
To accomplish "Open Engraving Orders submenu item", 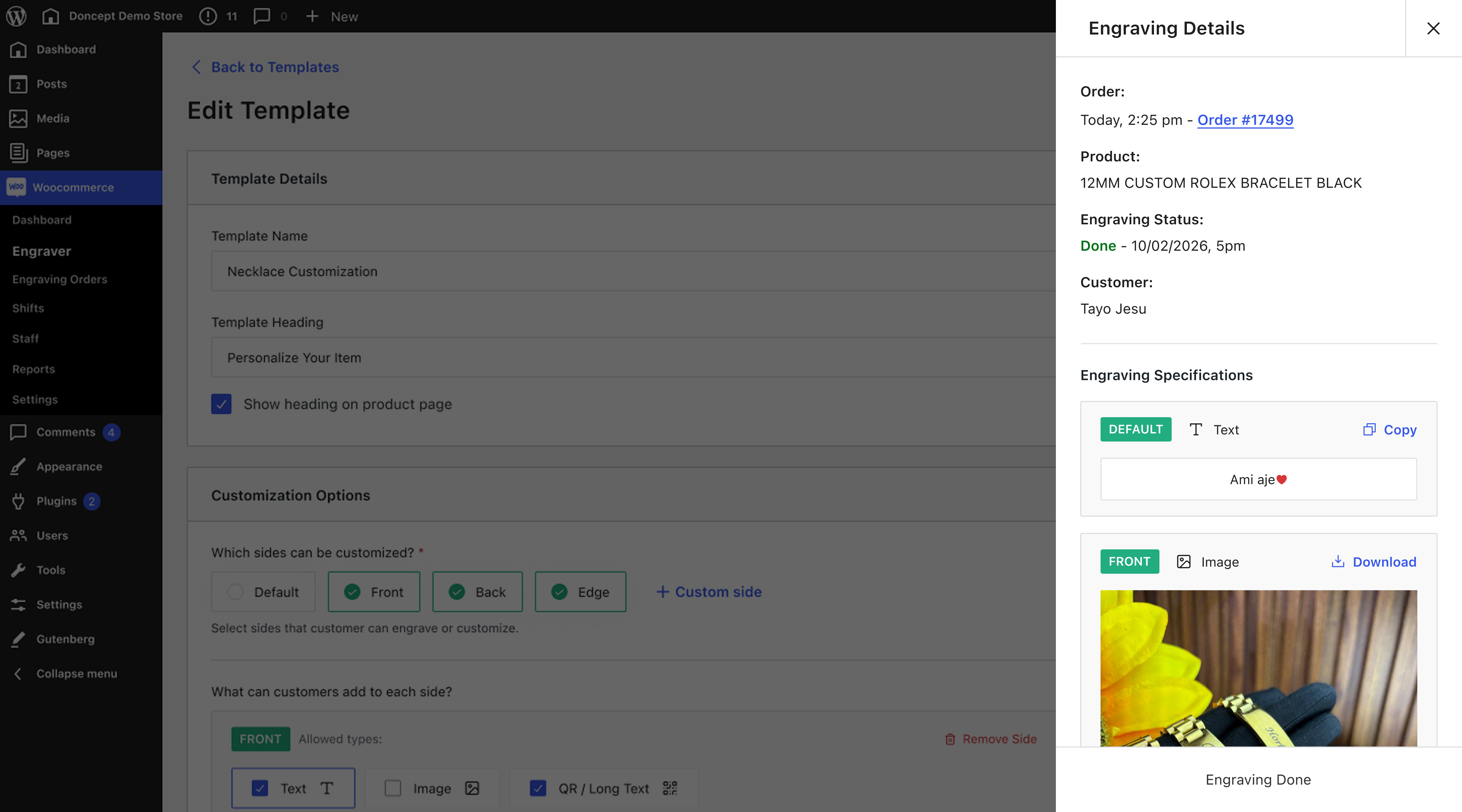I will click(60, 279).
